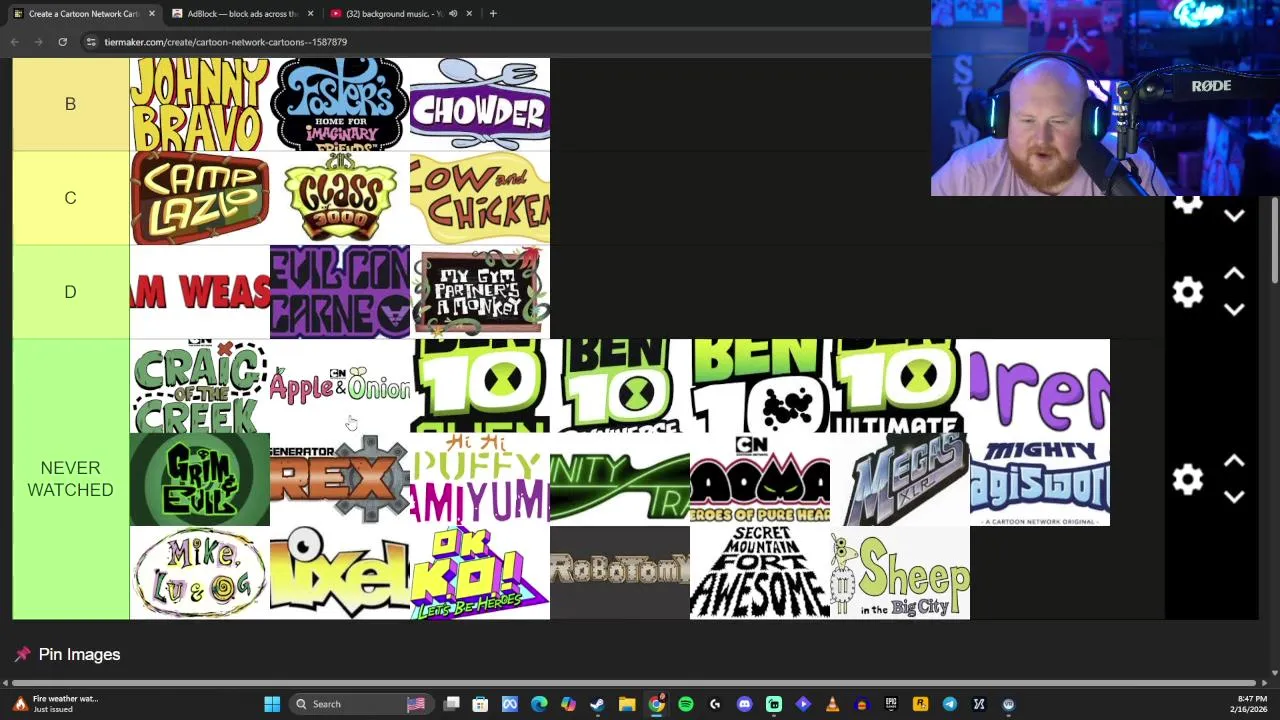
Task: Select the Foster's Home for Imaginary Friends logo
Action: pos(340,104)
